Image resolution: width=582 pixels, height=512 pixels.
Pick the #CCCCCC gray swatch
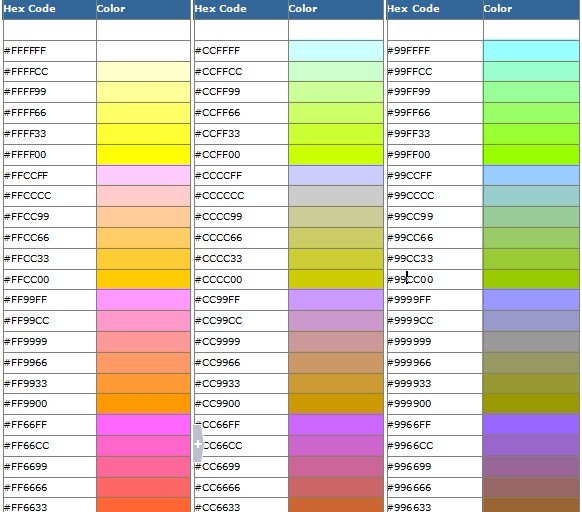336,196
